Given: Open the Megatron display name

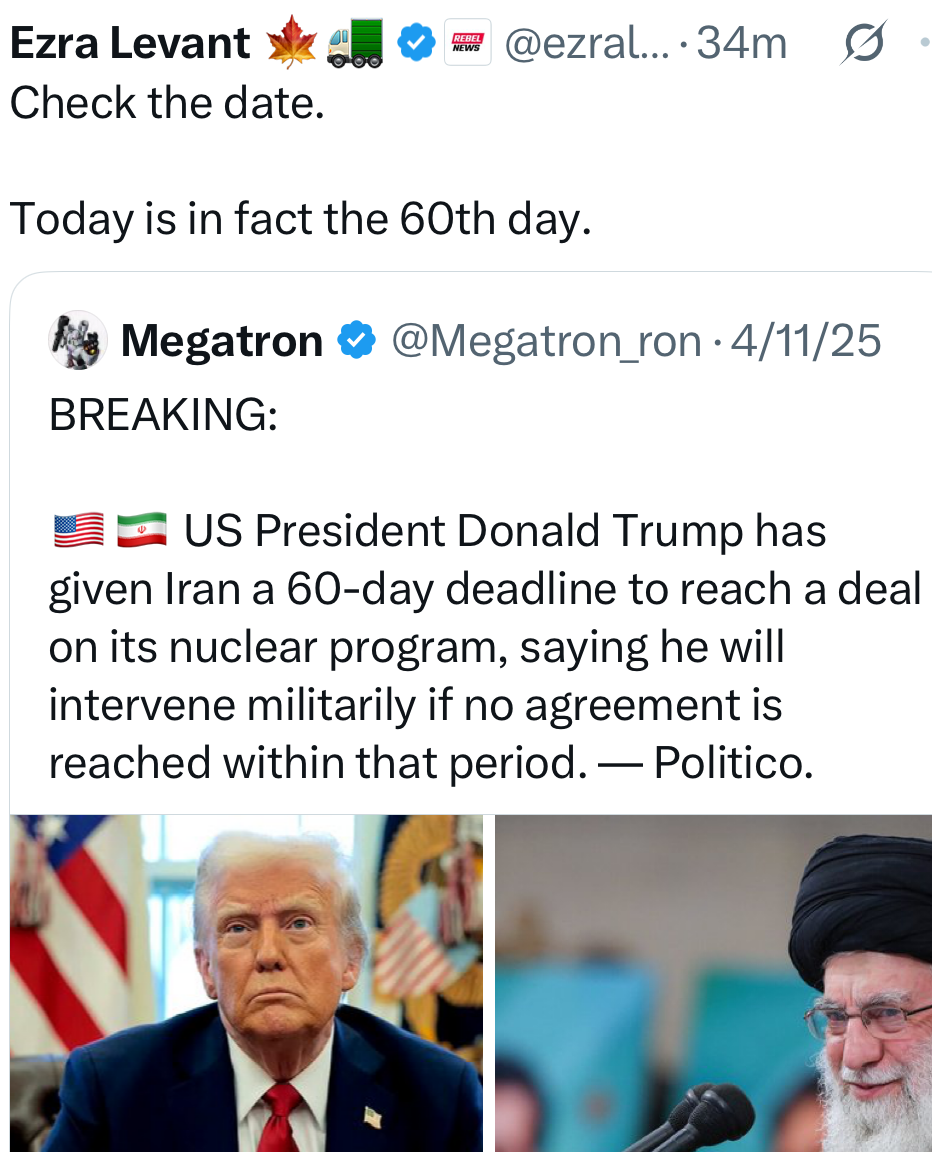Looking at the screenshot, I should coord(222,341).
